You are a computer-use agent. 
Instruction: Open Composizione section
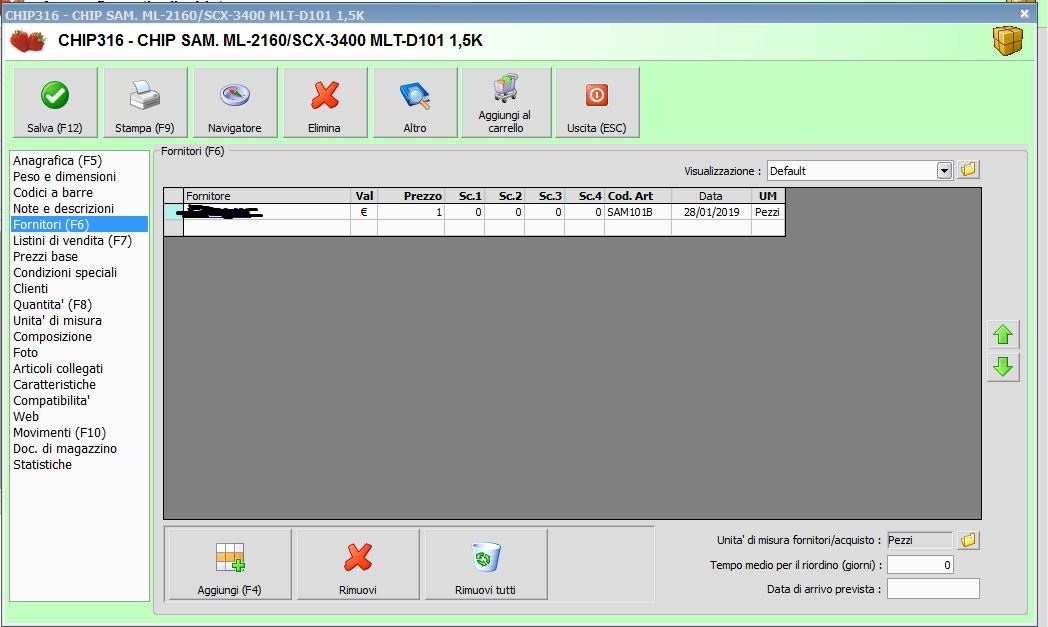(x=52, y=337)
